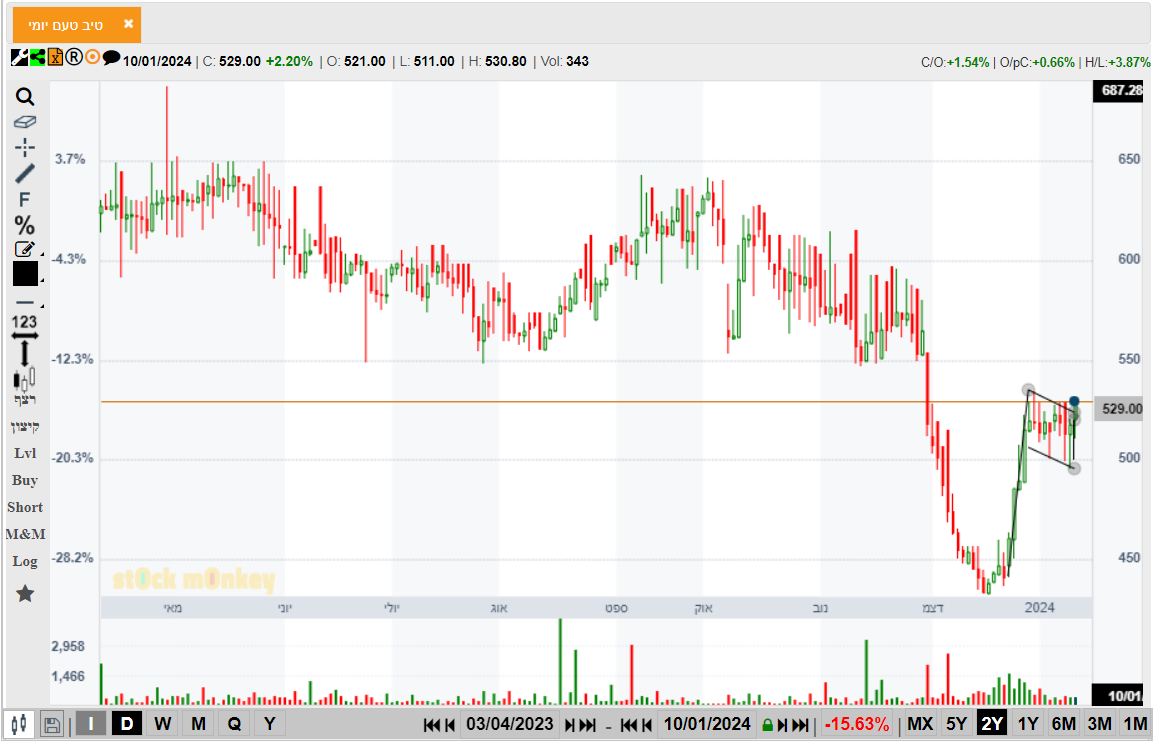Select the percent measurement tool

pyautogui.click(x=25, y=226)
